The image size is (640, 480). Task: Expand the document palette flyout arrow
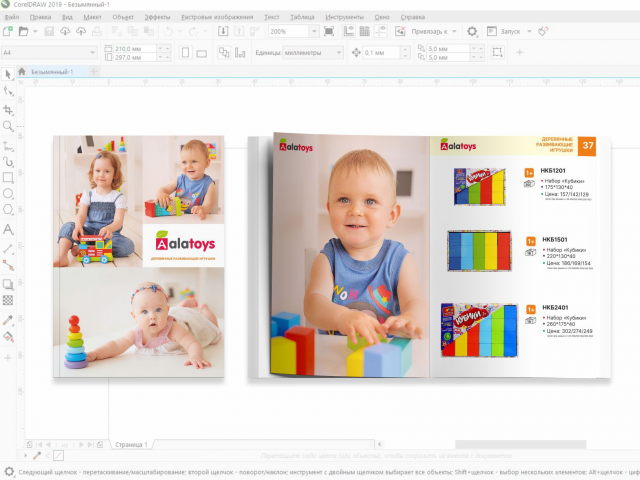click(x=25, y=455)
